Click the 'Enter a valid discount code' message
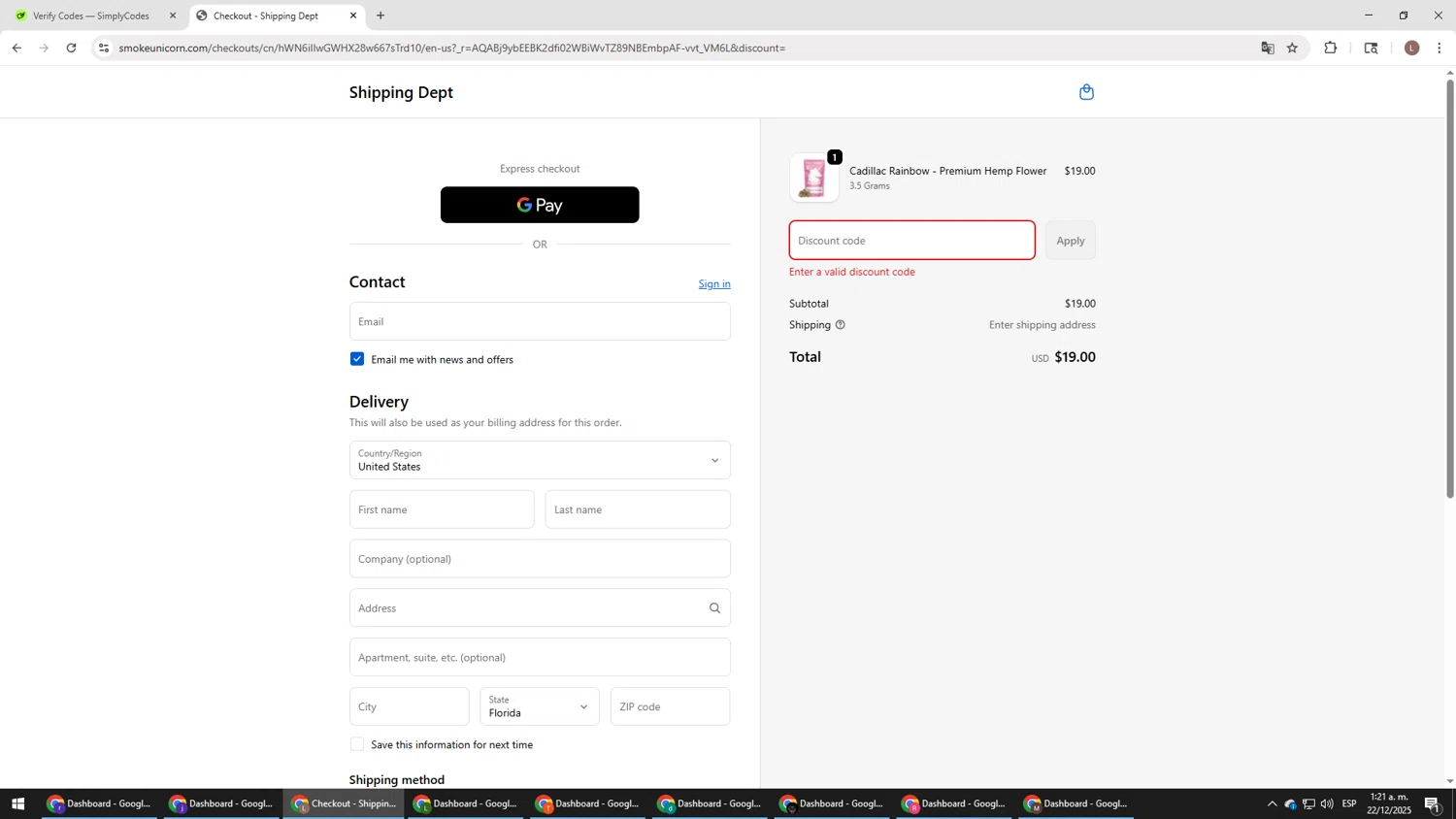The image size is (1456, 819). [852, 272]
